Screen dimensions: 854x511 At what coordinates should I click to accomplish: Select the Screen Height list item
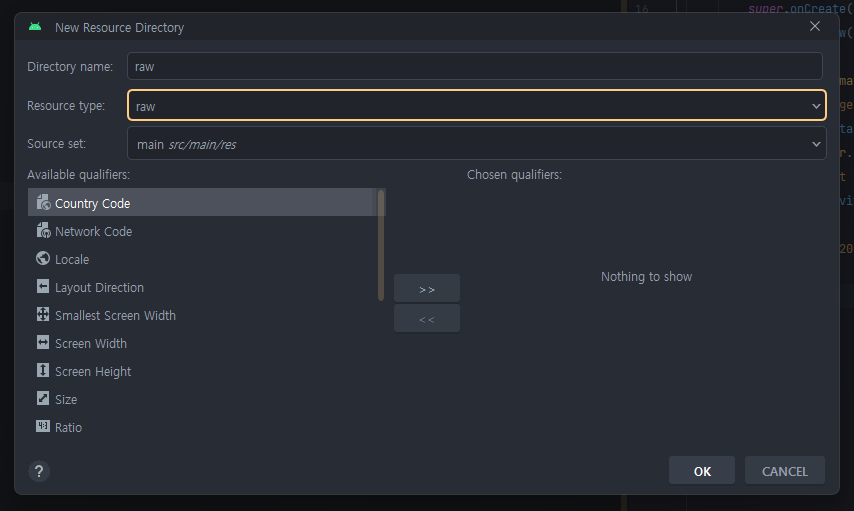point(202,371)
